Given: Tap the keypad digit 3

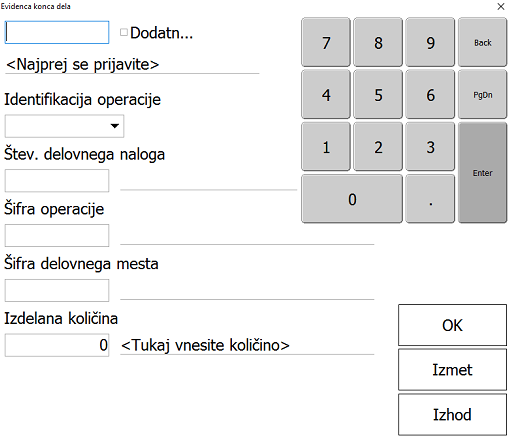Looking at the screenshot, I should (430, 147).
